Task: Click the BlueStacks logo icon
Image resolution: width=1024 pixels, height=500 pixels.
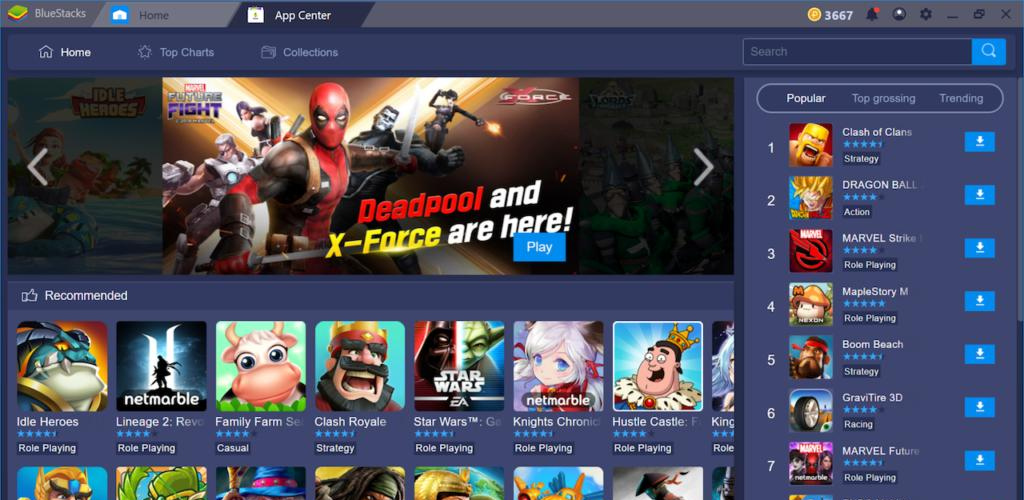Action: coord(17,13)
